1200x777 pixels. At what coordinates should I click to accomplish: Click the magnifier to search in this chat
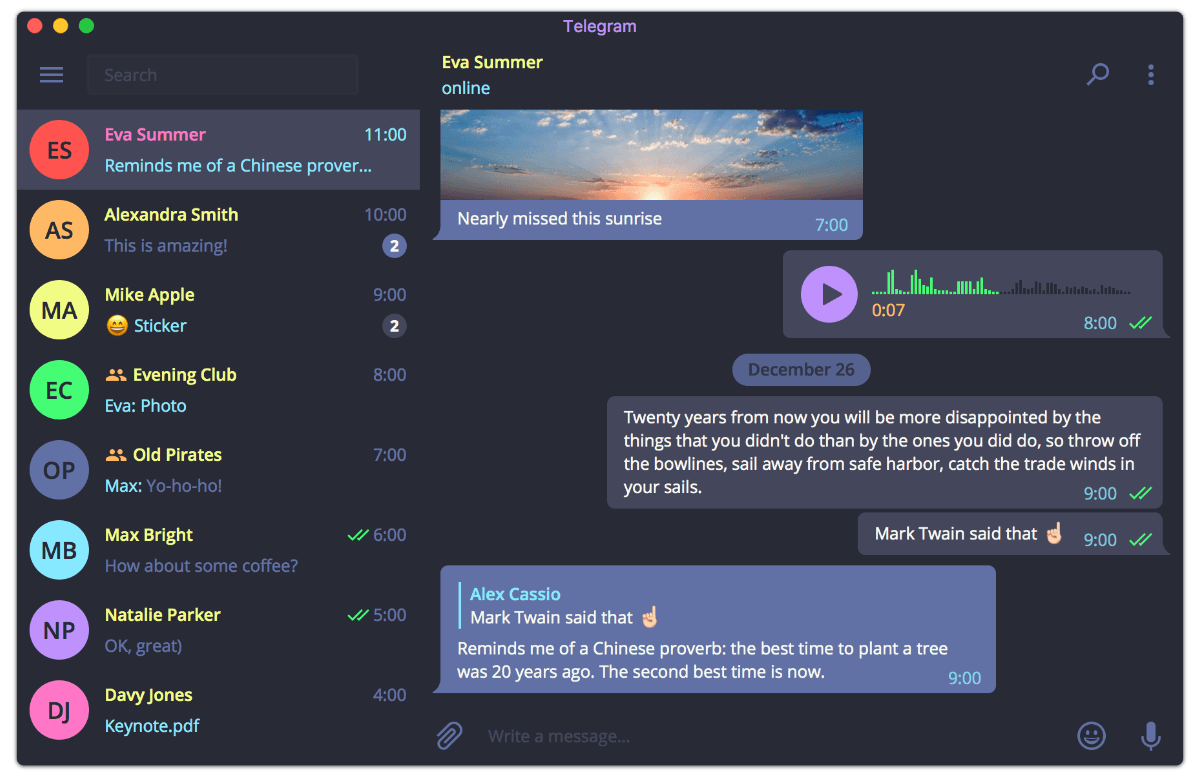click(1097, 74)
